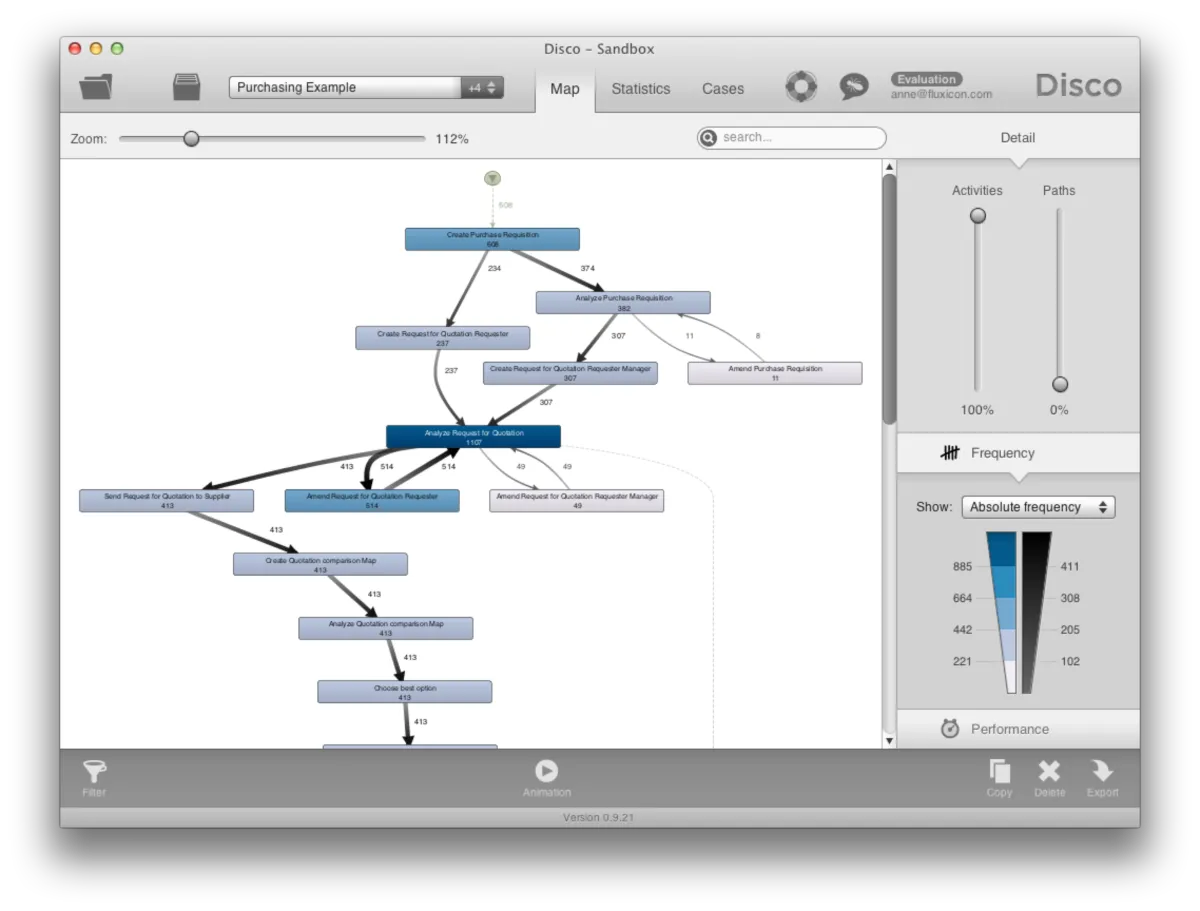Click the Disco logo
Screen dimensions: 1200x911
(x=1078, y=85)
